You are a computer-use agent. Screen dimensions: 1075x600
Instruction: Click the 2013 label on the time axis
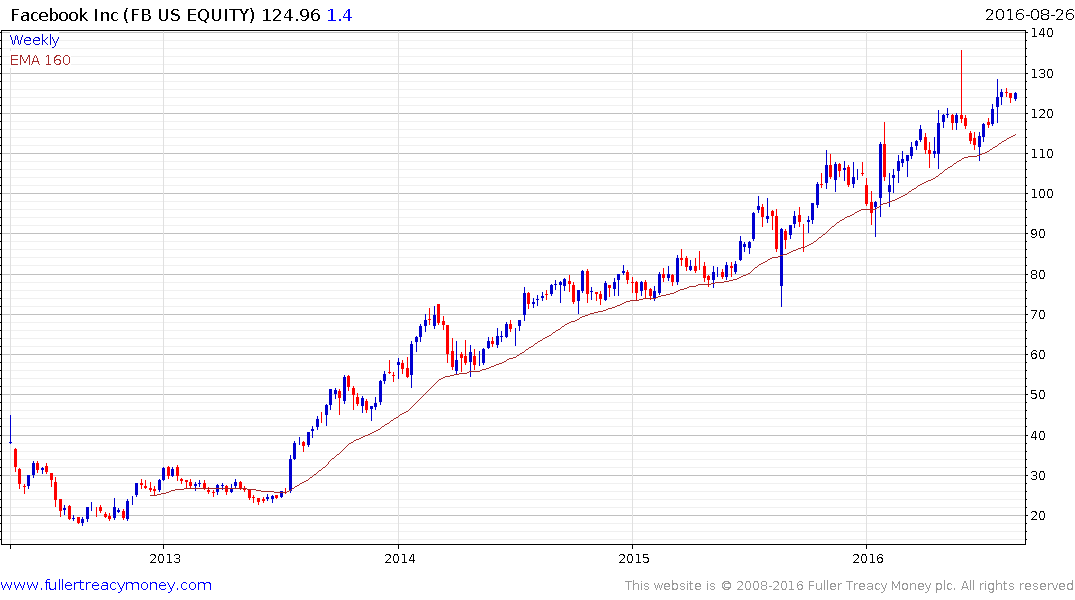click(165, 558)
